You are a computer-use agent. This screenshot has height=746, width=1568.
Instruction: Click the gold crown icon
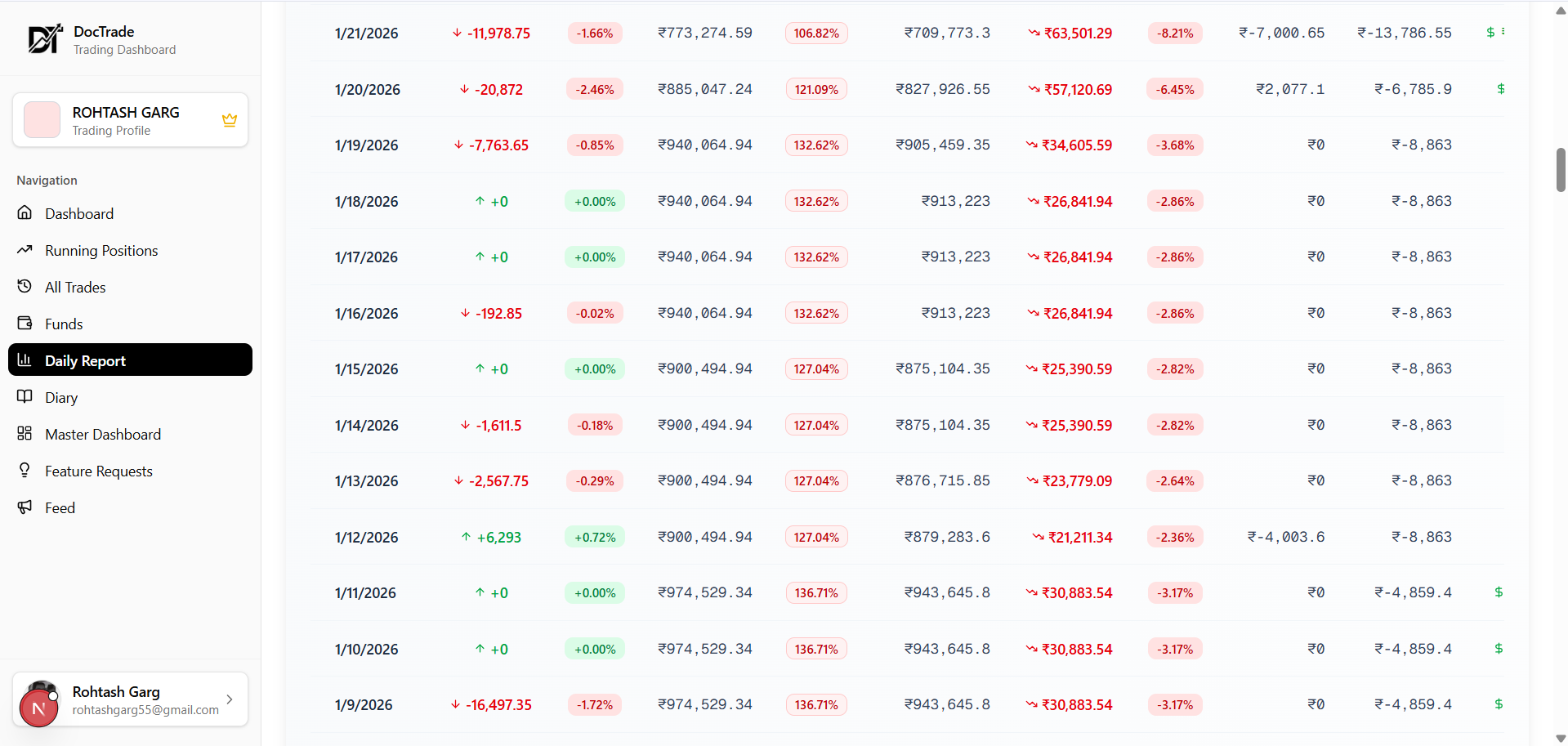pos(230,120)
